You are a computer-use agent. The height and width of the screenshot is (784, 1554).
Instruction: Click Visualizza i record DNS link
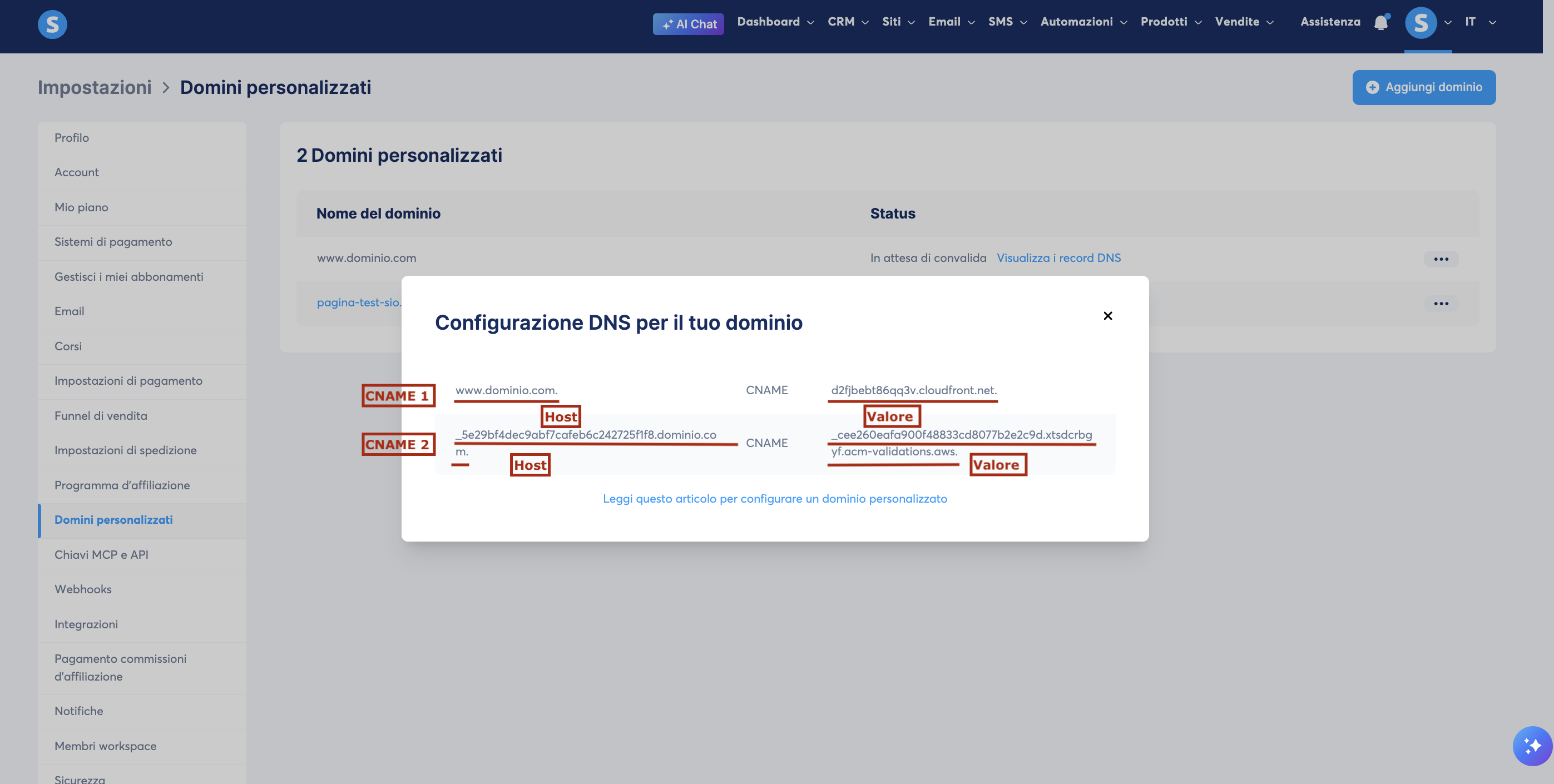[1059, 257]
